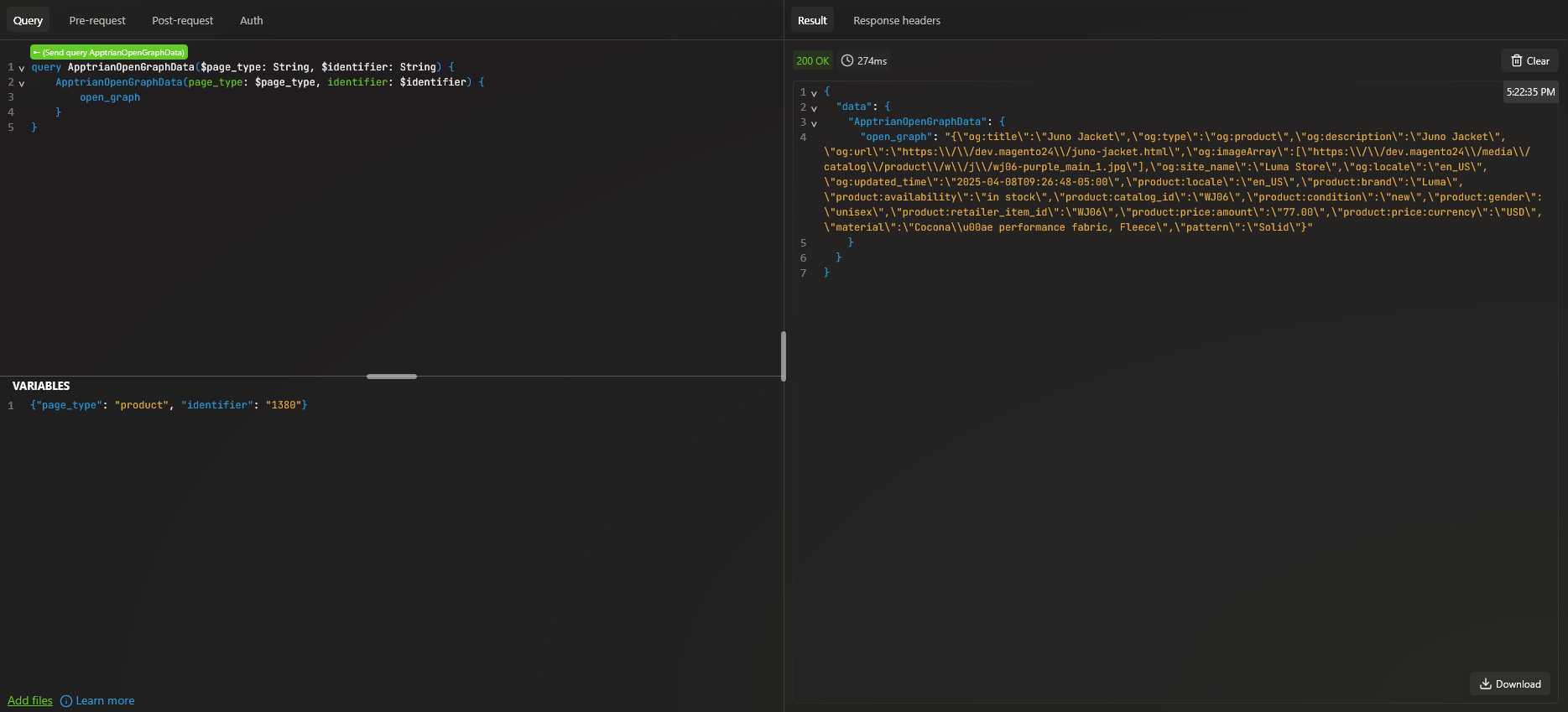Screen dimensions: 1568x712
Task: Click the trash icon in Clear button
Action: tap(1516, 60)
